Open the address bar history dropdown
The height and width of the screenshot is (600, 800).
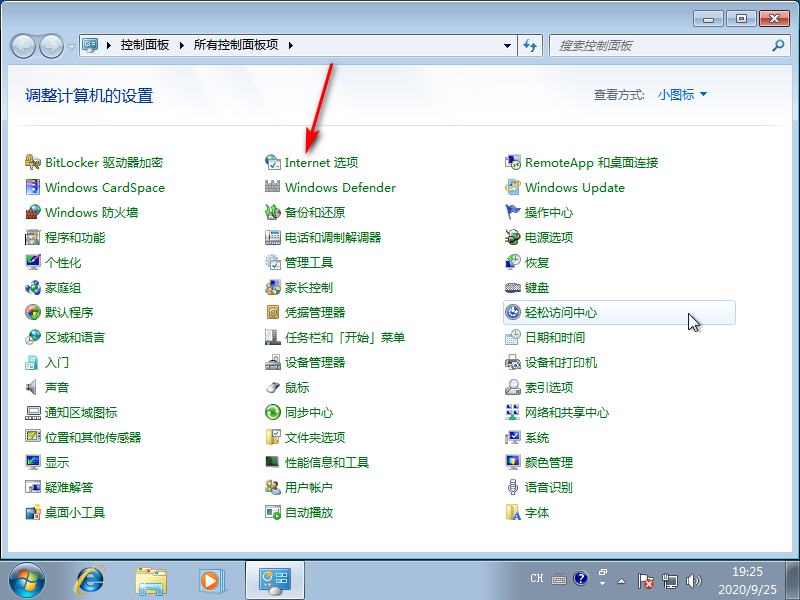[x=506, y=45]
